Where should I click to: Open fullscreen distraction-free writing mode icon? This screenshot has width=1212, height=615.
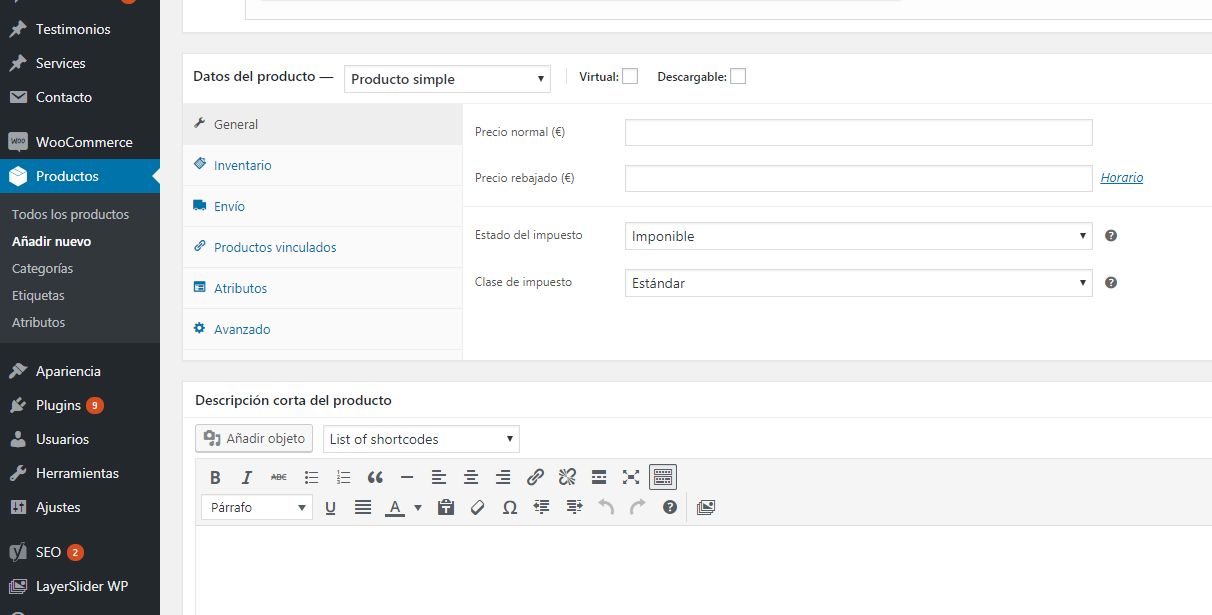tap(631, 477)
